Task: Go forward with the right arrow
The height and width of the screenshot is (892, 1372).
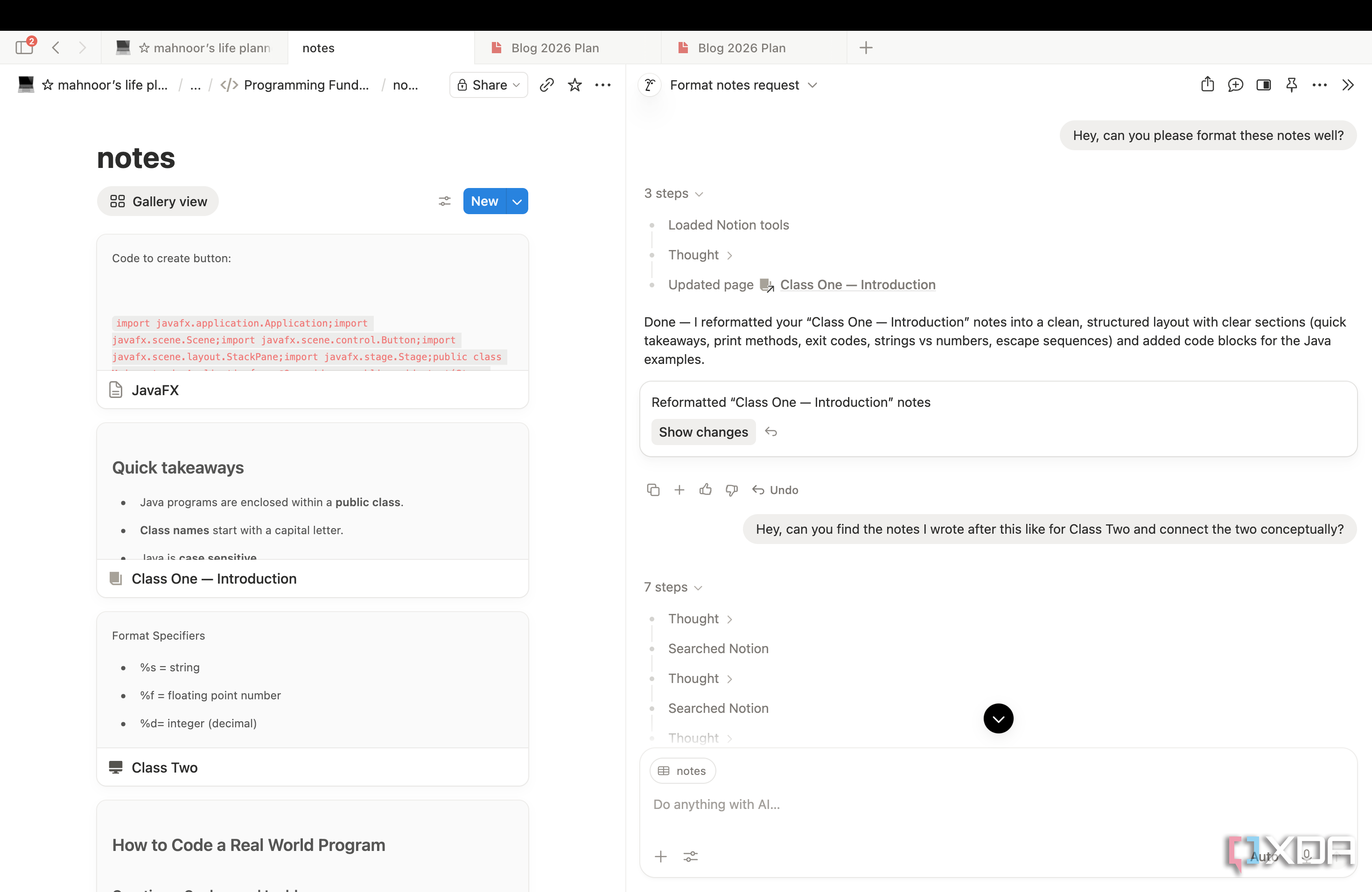Action: pyautogui.click(x=83, y=47)
